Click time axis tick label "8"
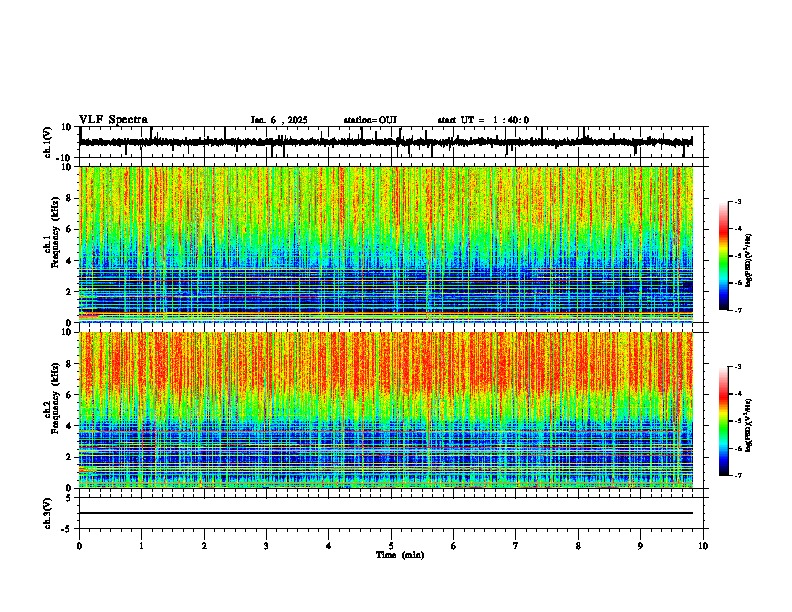792x612 pixels. (578, 546)
